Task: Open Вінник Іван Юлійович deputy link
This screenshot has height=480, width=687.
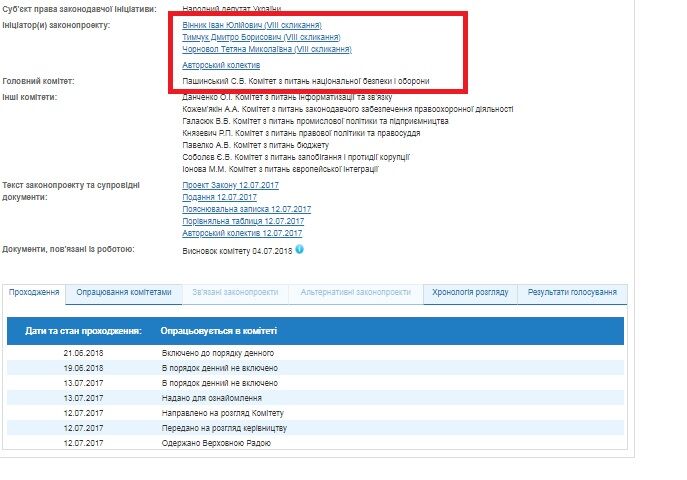Action: [251, 25]
